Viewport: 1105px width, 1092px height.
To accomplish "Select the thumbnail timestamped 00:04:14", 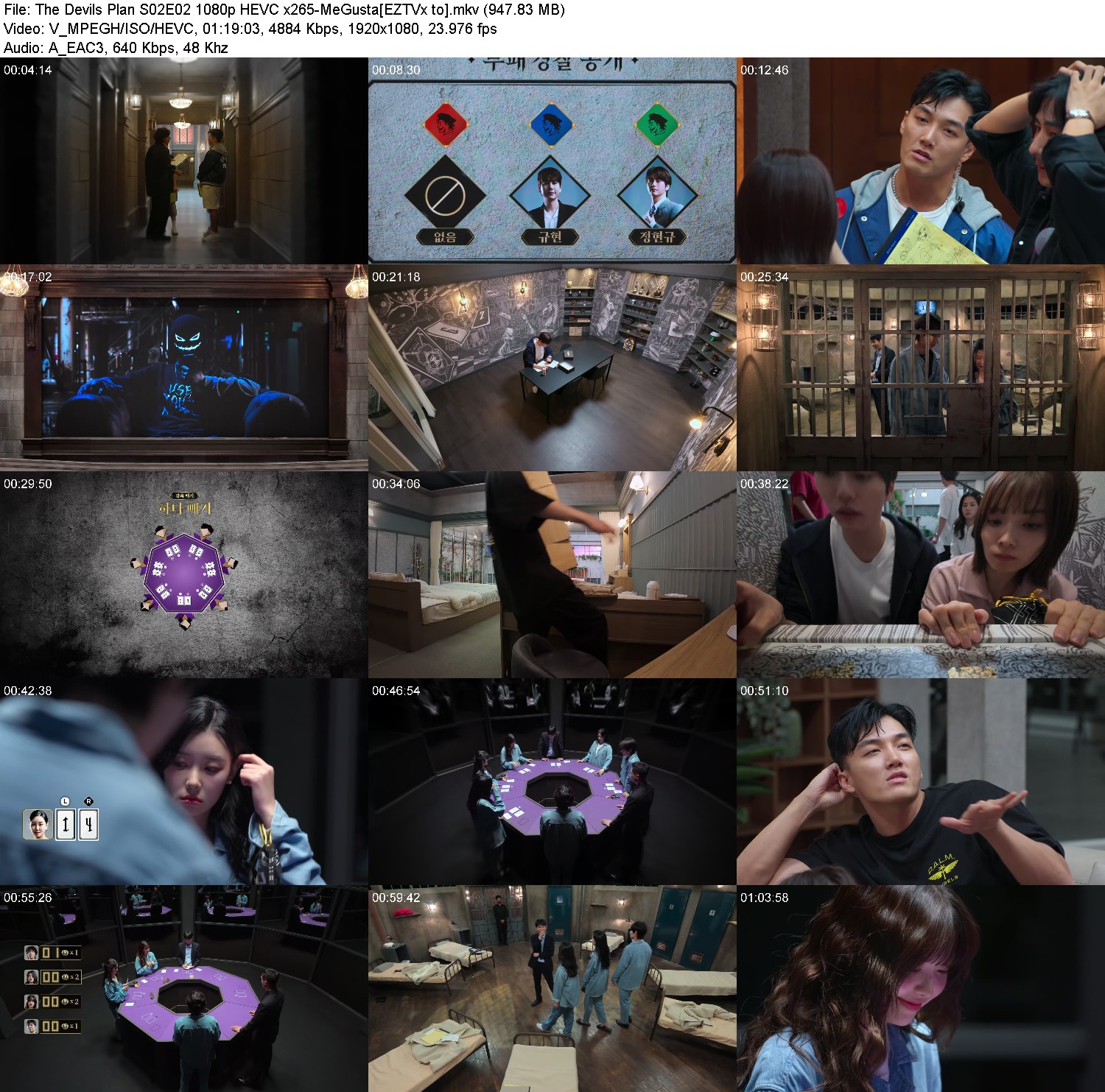I will (184, 161).
